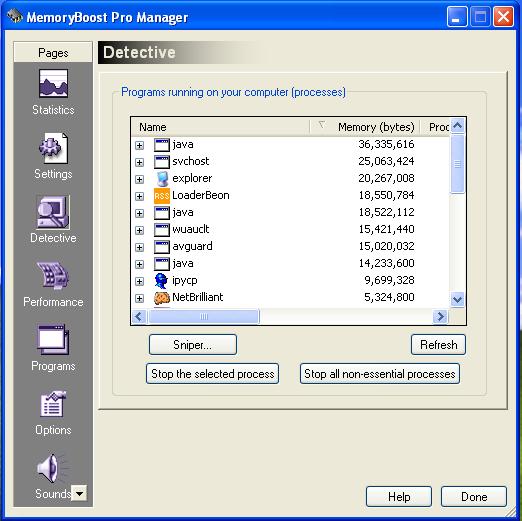Screen dimensions: 522x521
Task: Open the sidebar pages dropdown arrow
Action: [79, 493]
